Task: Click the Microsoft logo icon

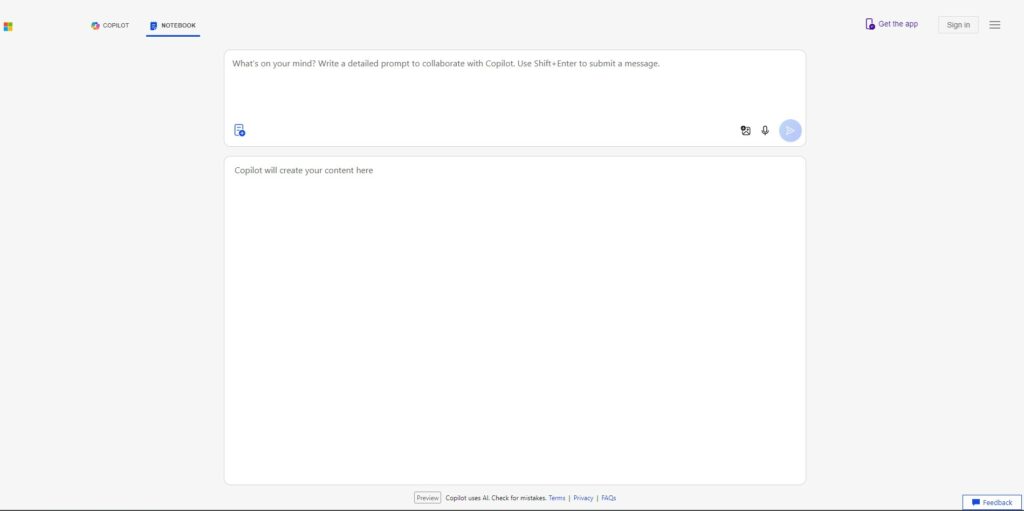Action: pyautogui.click(x=8, y=26)
